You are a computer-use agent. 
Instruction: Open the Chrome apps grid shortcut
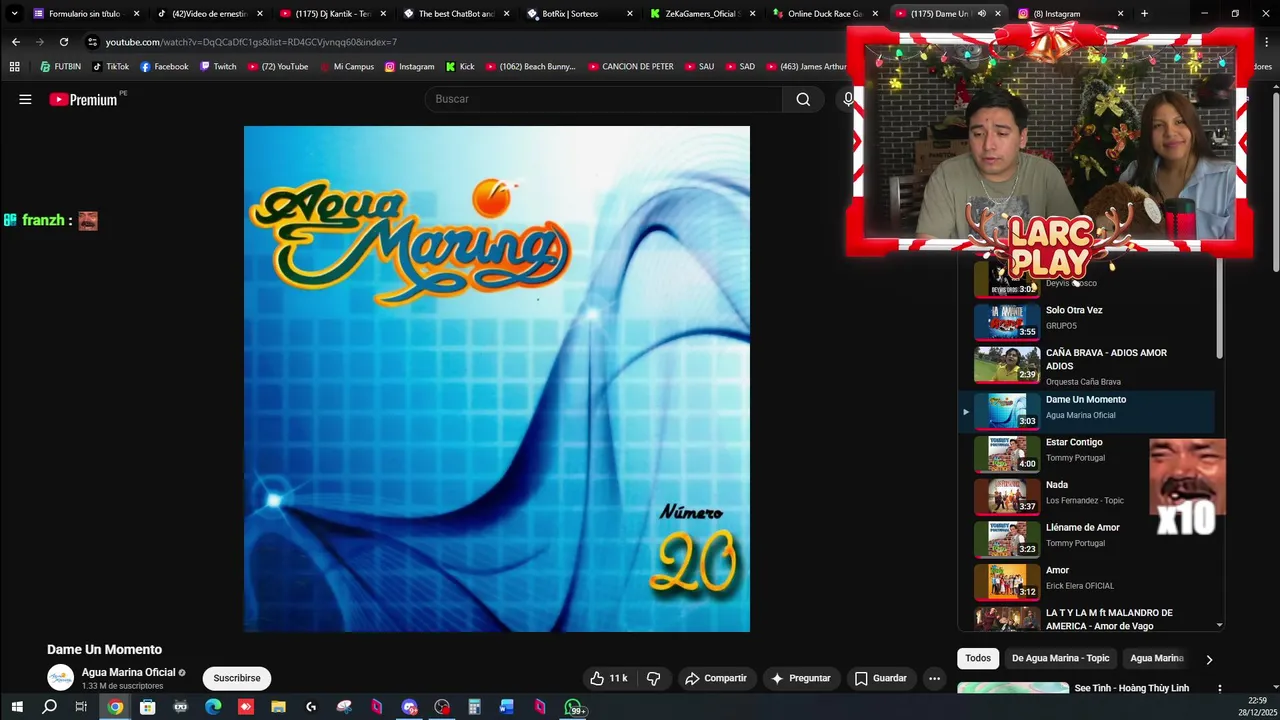click(14, 67)
